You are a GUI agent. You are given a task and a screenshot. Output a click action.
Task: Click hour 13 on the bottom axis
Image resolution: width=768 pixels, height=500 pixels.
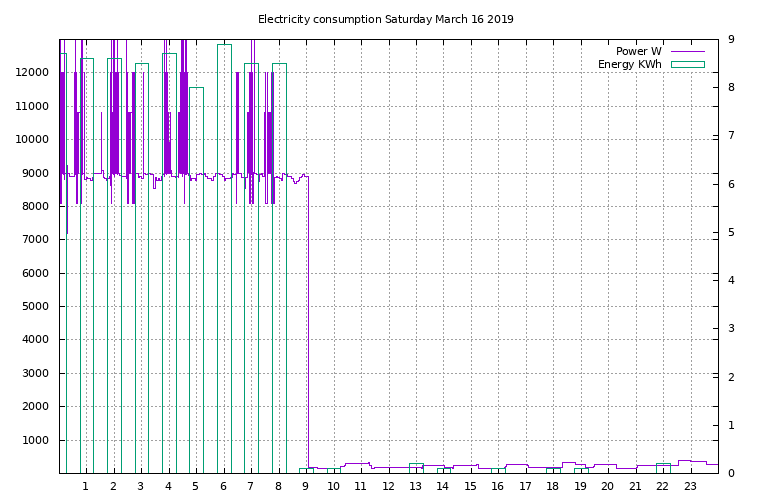click(x=416, y=486)
